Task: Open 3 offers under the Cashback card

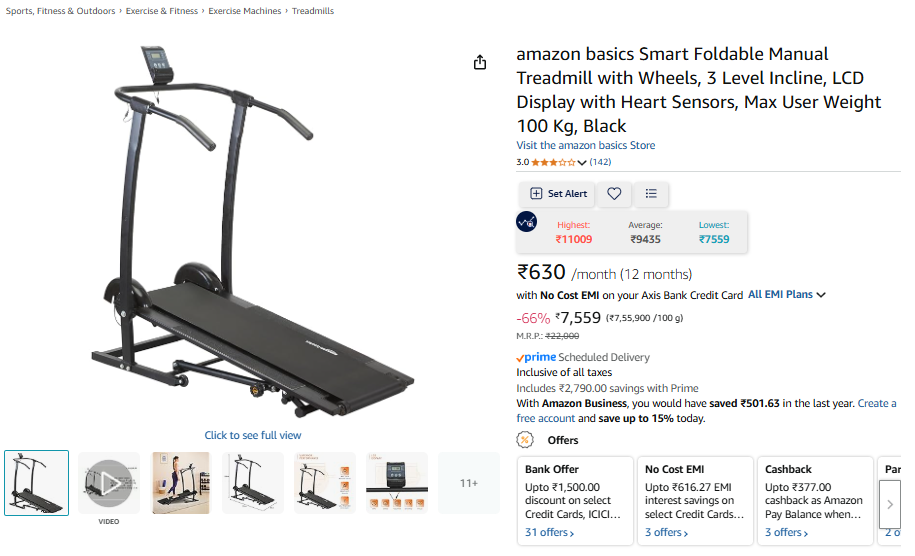Action: coord(787,533)
